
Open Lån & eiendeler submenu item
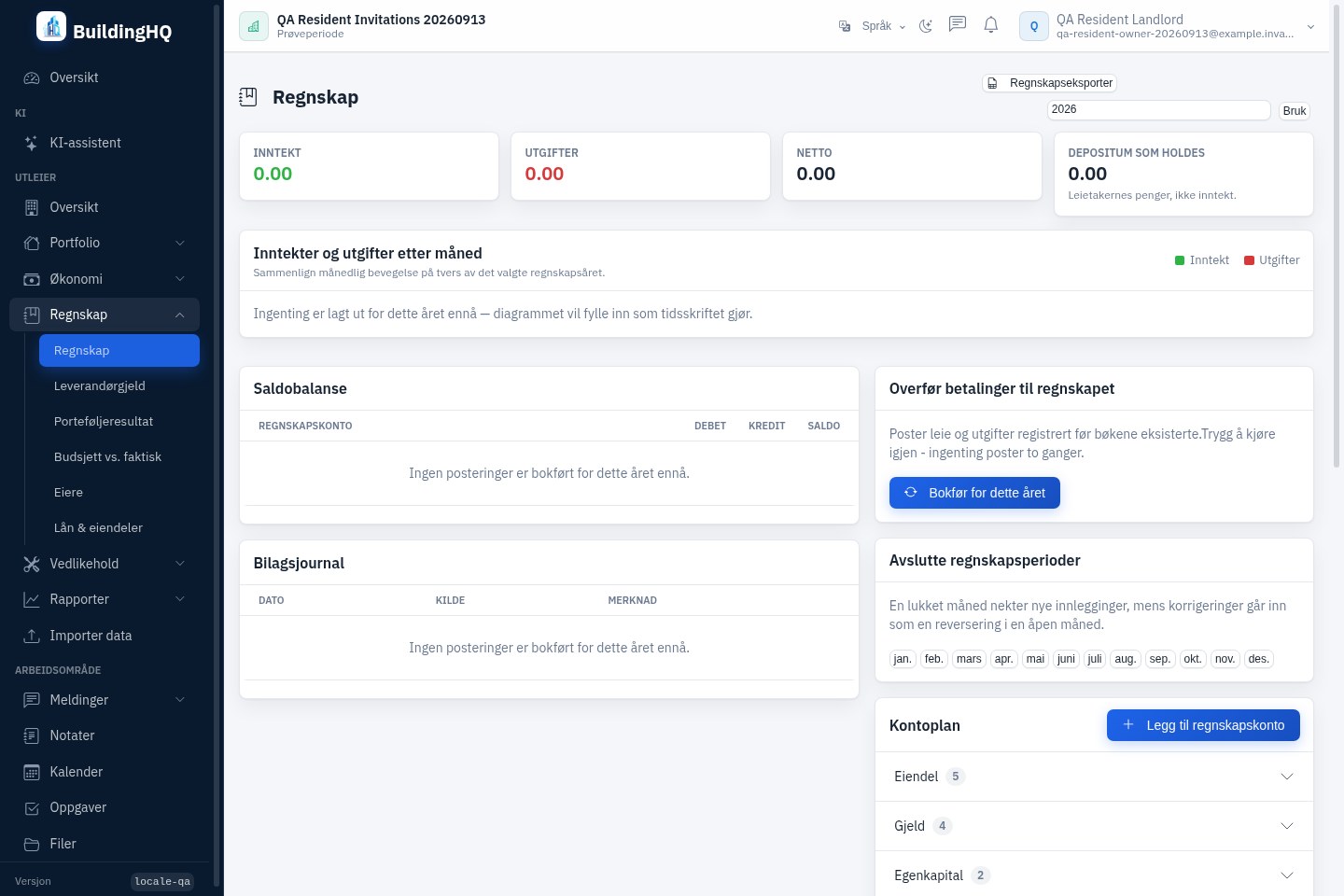coord(119,527)
